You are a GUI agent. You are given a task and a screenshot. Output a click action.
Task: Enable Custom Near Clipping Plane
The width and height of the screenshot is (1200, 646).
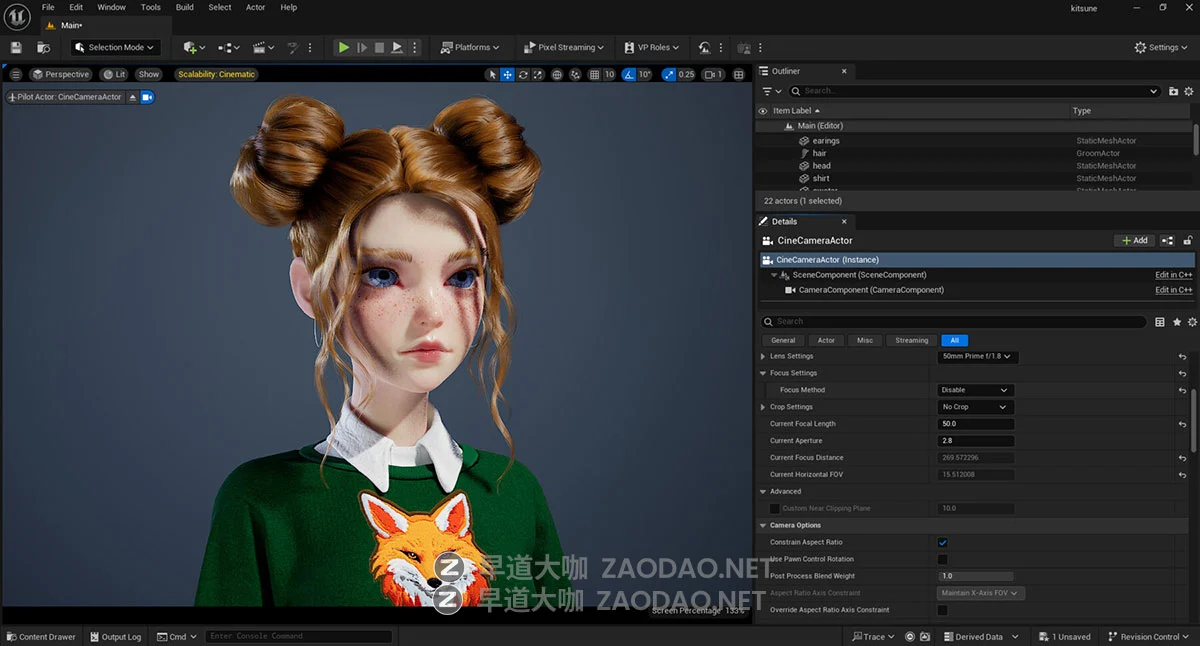(773, 508)
